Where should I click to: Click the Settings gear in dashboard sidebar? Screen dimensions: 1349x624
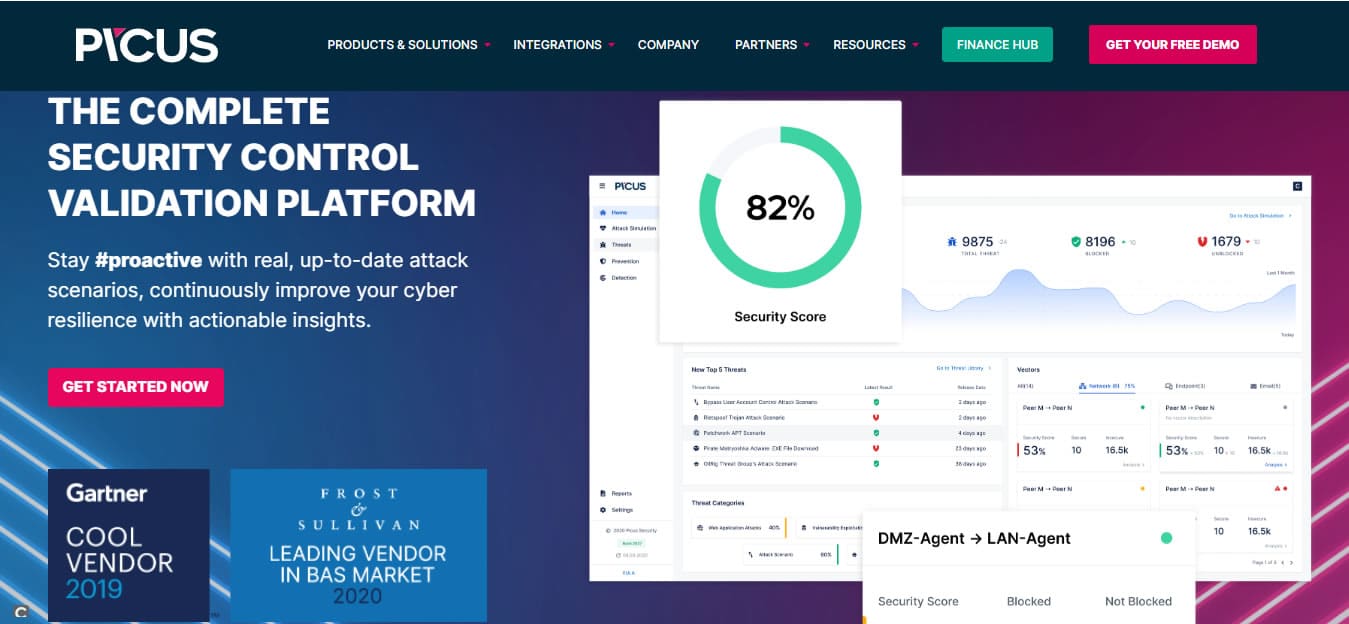602,510
